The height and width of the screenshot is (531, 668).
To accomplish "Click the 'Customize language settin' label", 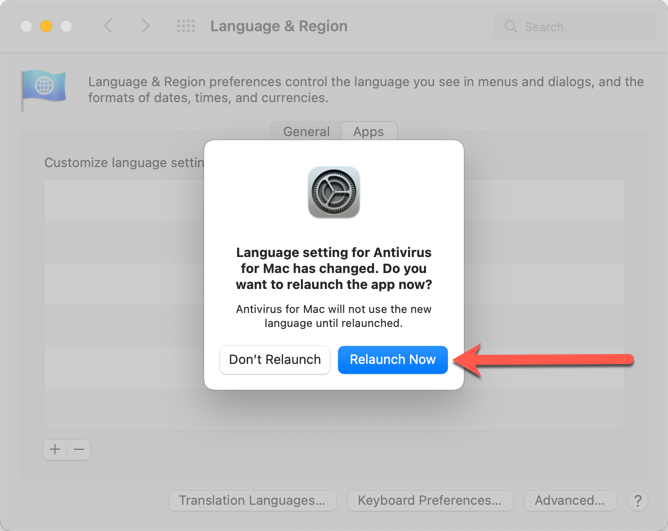I will click(x=124, y=162).
